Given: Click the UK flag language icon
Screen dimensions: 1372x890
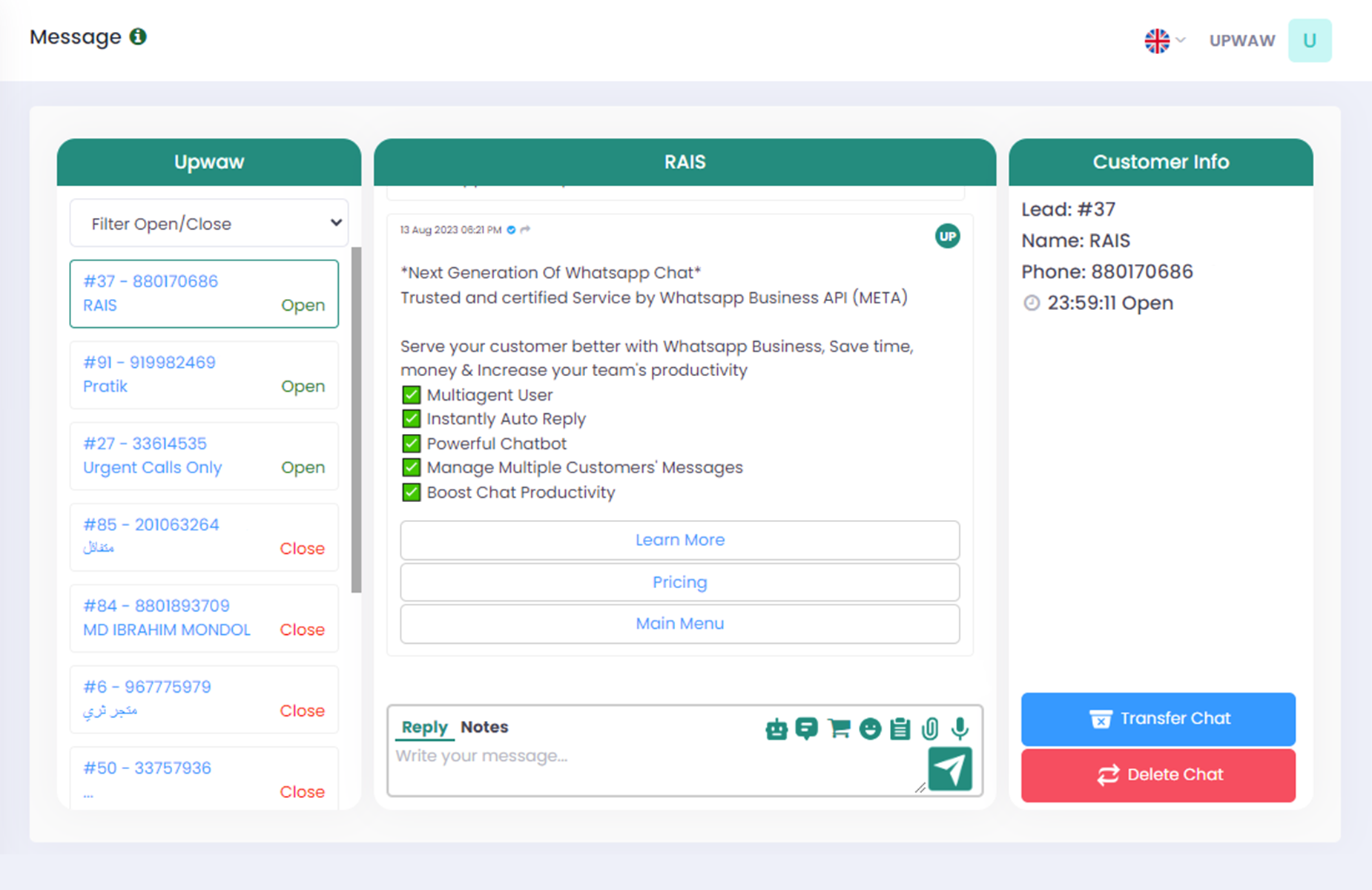Looking at the screenshot, I should pyautogui.click(x=1157, y=41).
